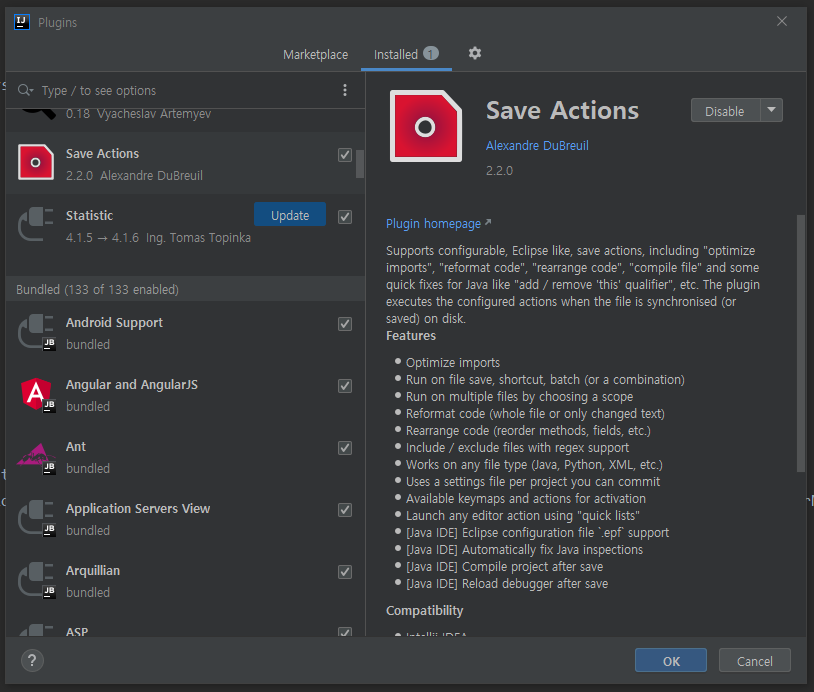Click the Cancel button
This screenshot has height=692, width=814.
coord(754,660)
